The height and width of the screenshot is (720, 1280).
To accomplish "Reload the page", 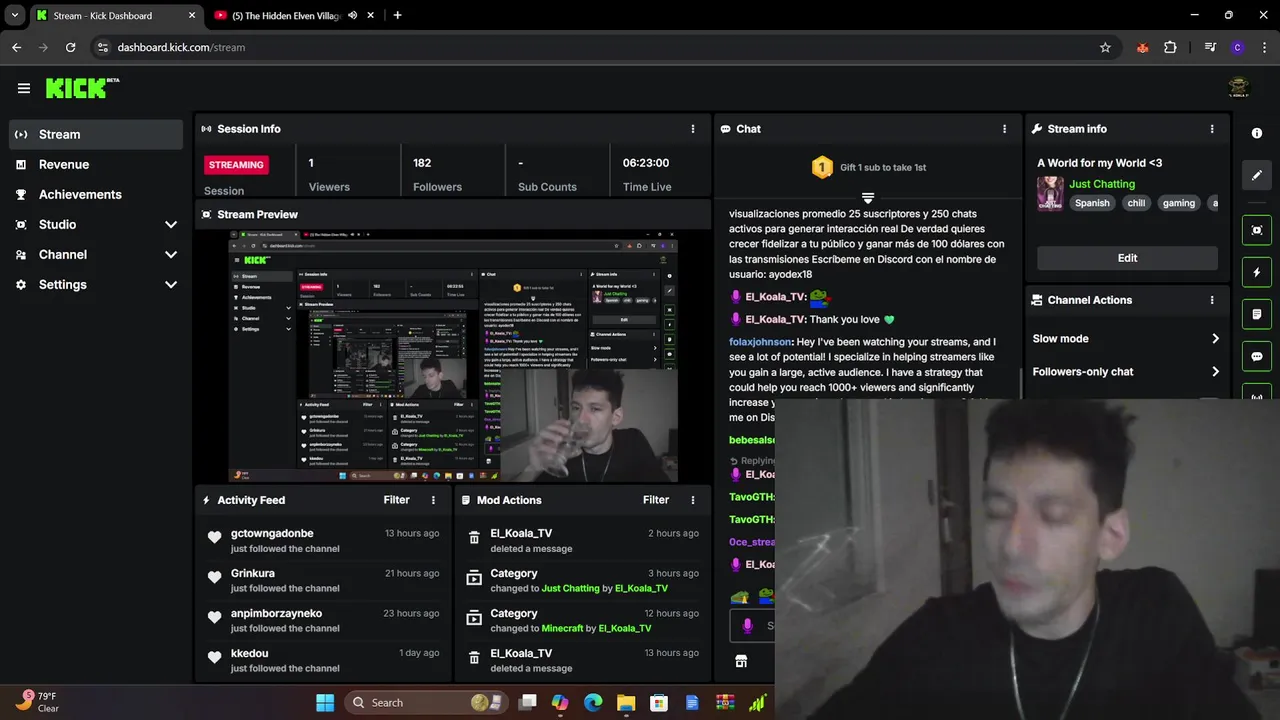I will (70, 47).
